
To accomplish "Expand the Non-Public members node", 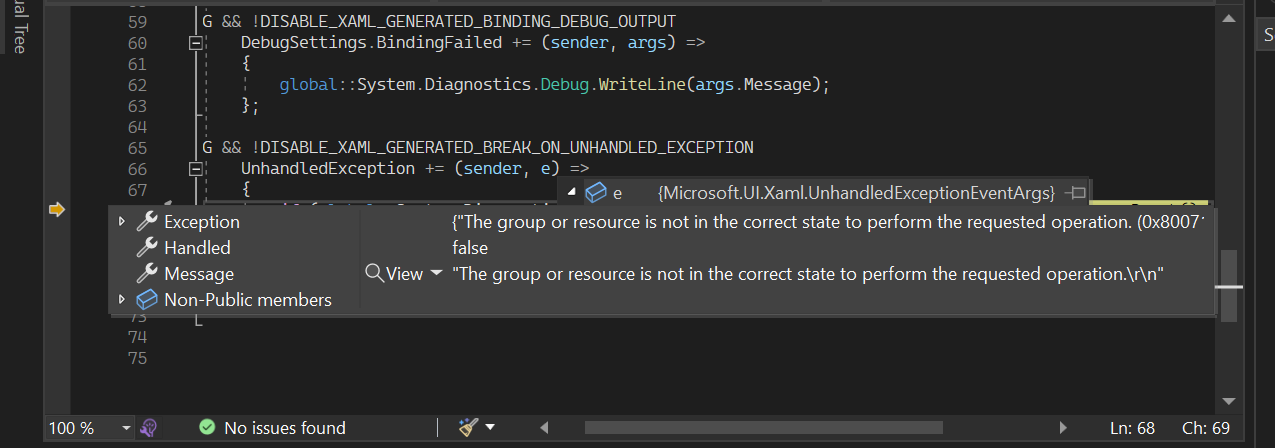I will pyautogui.click(x=122, y=300).
